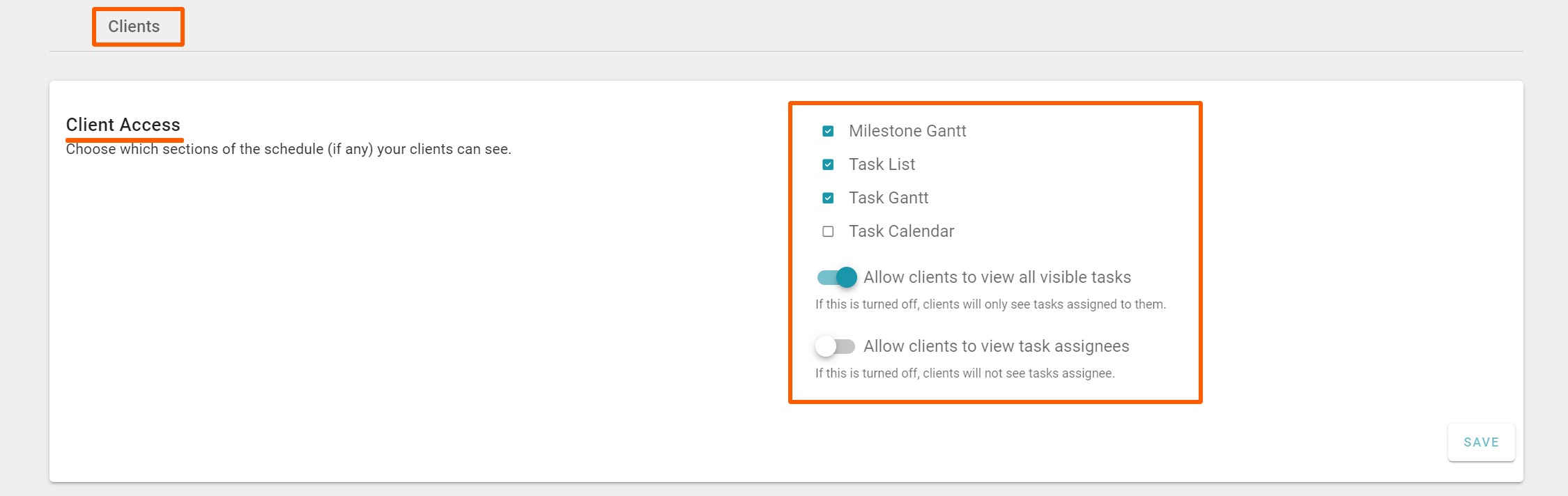Uncheck the Task List checkbox
1568x496 pixels.
828,164
